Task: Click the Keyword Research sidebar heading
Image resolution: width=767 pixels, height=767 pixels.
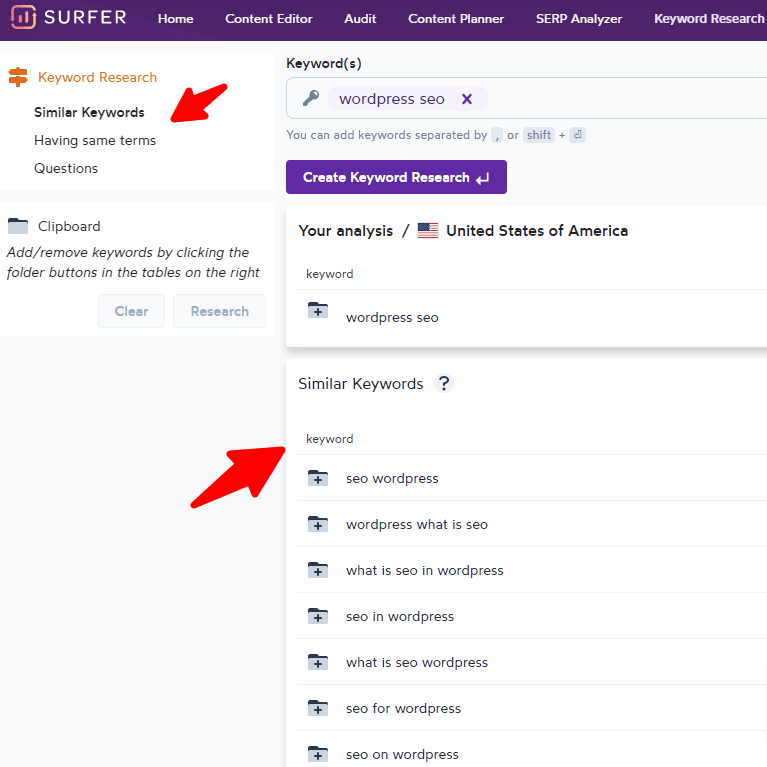Action: [x=97, y=77]
